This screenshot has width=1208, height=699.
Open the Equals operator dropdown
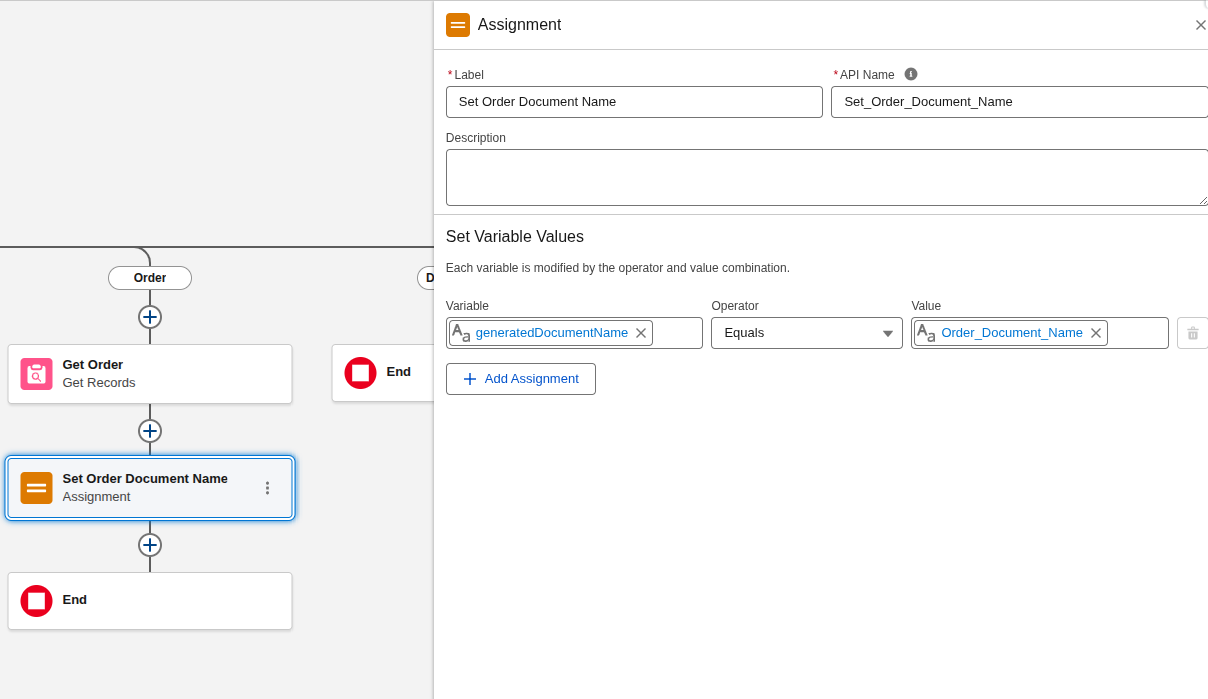(807, 333)
